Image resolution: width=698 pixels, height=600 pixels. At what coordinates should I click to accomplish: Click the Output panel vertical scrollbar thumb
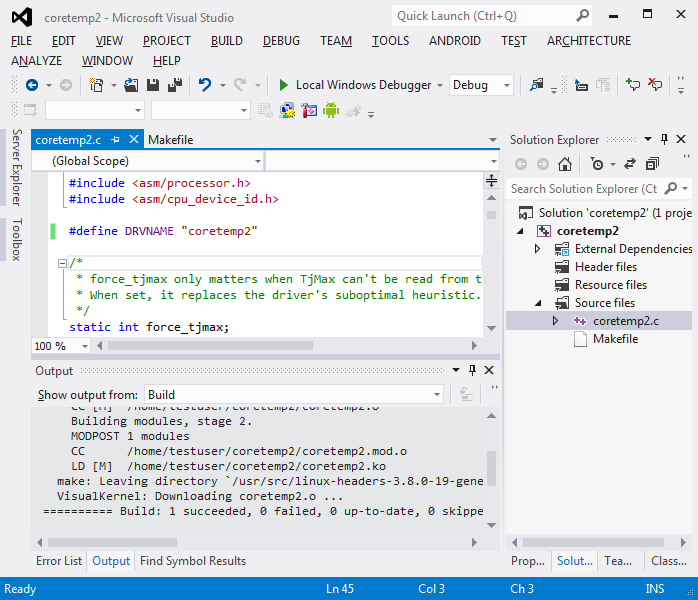click(491, 468)
